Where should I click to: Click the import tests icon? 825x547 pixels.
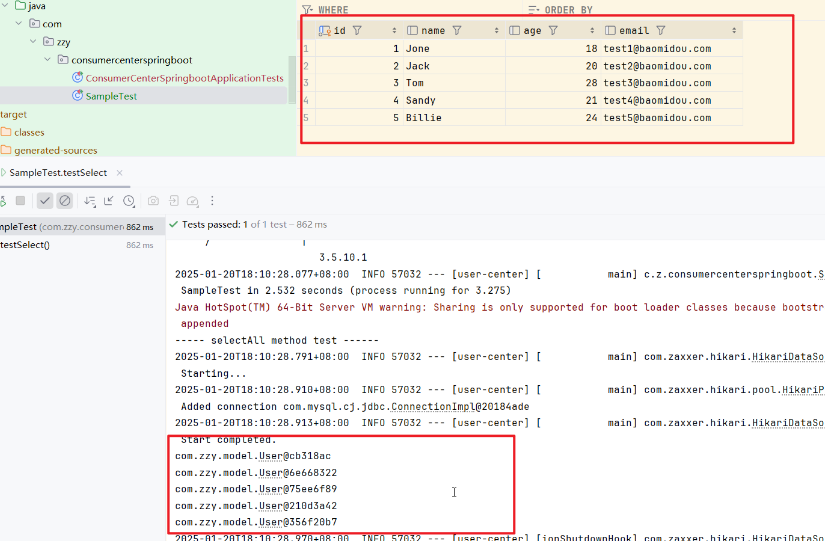[x=174, y=200]
